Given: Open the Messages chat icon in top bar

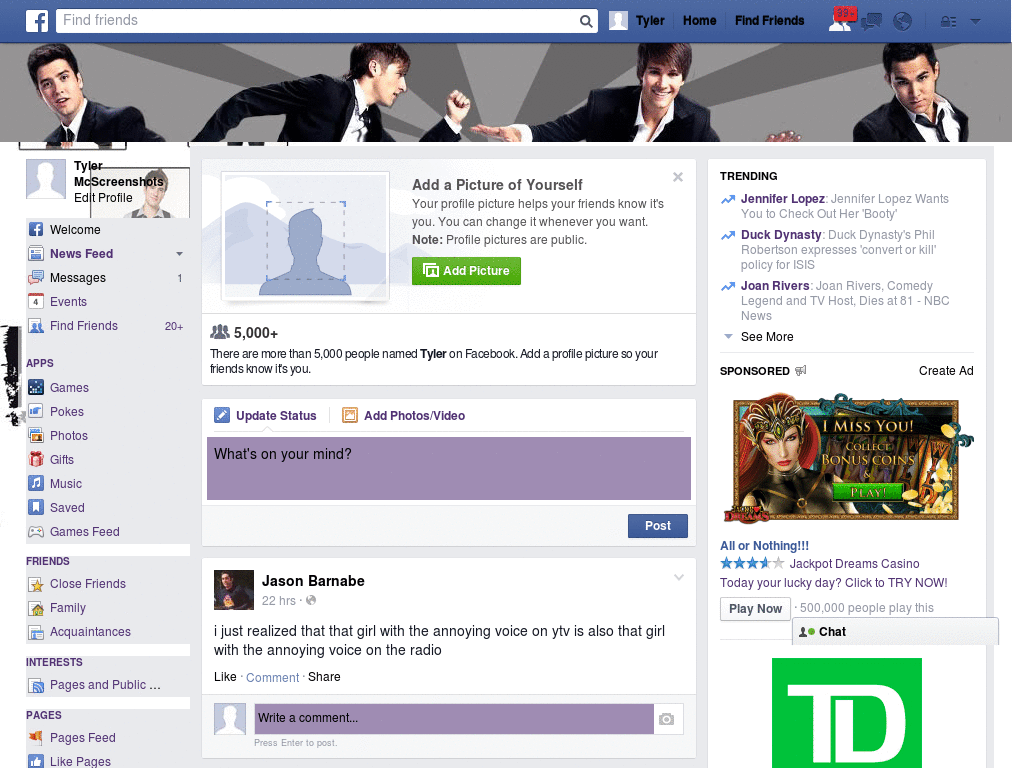Looking at the screenshot, I should tap(871, 20).
